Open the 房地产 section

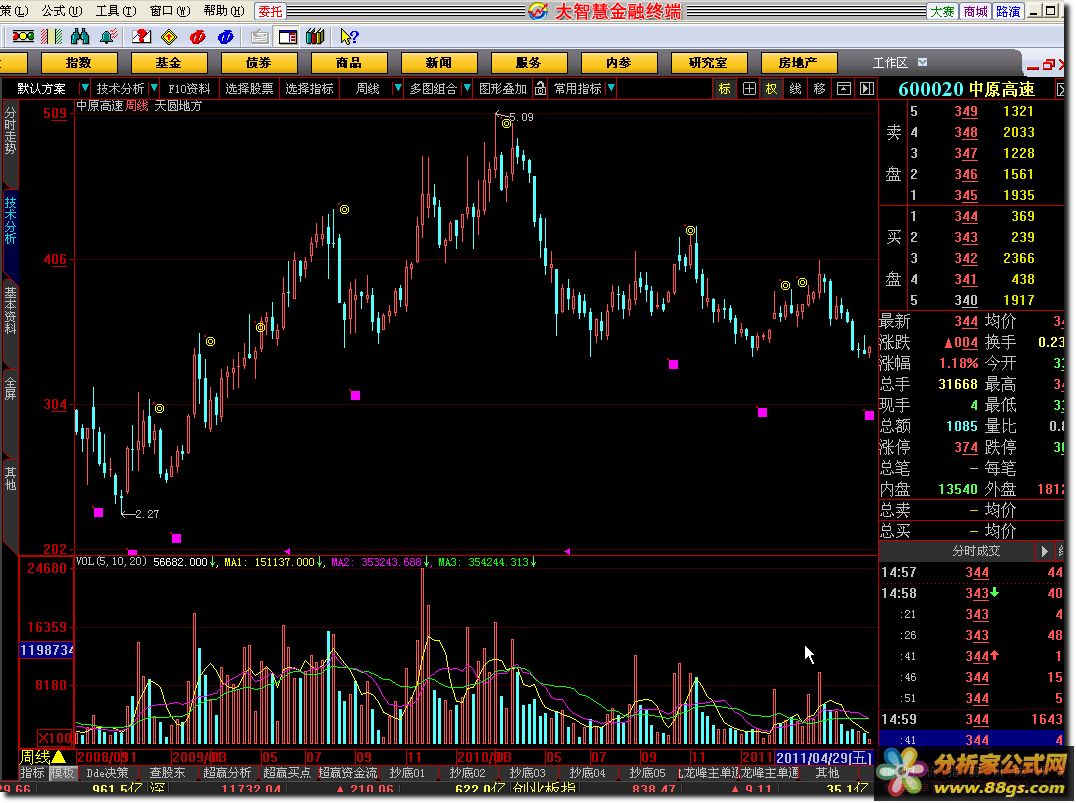[799, 62]
